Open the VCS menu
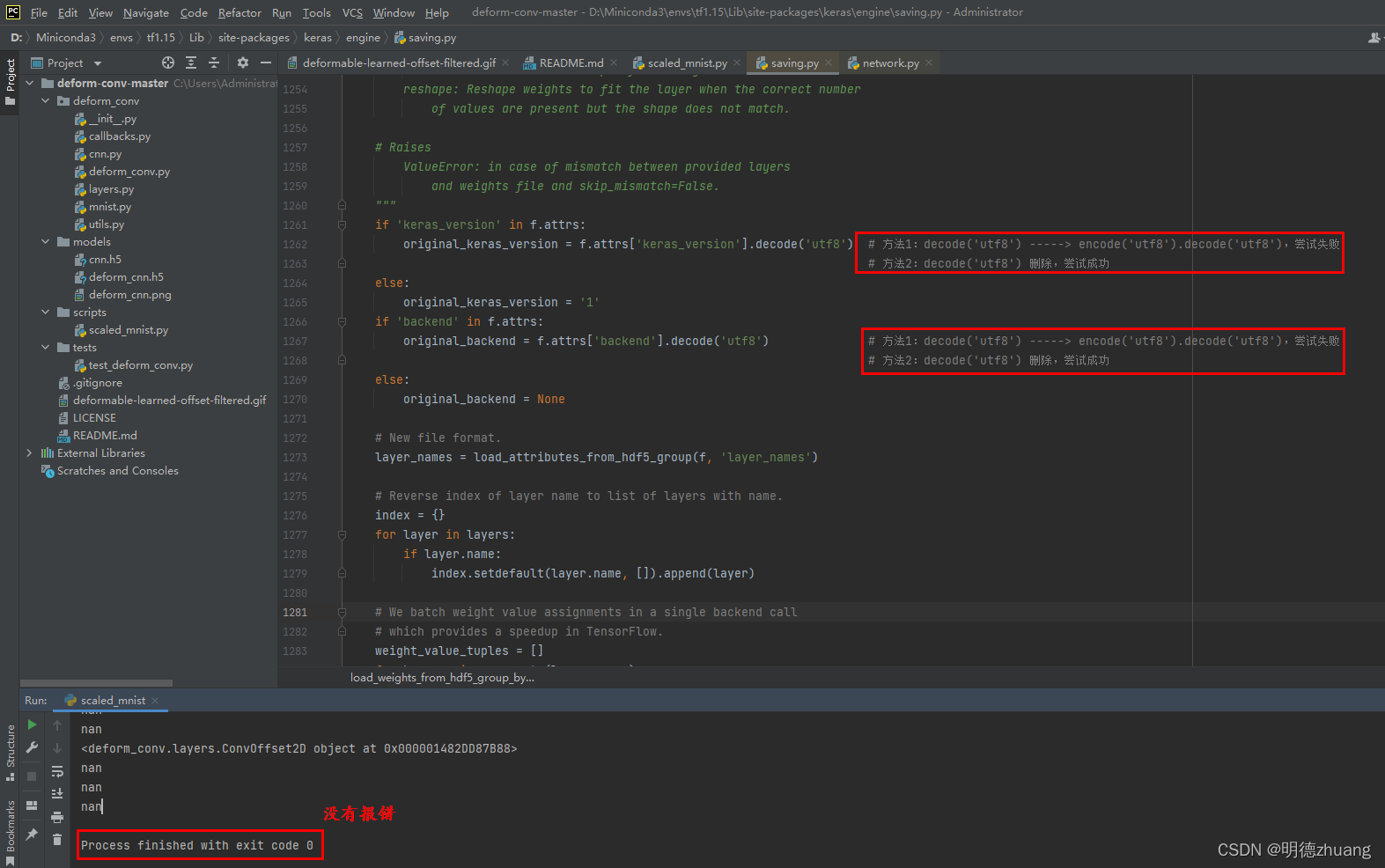The image size is (1385, 868). click(x=352, y=12)
